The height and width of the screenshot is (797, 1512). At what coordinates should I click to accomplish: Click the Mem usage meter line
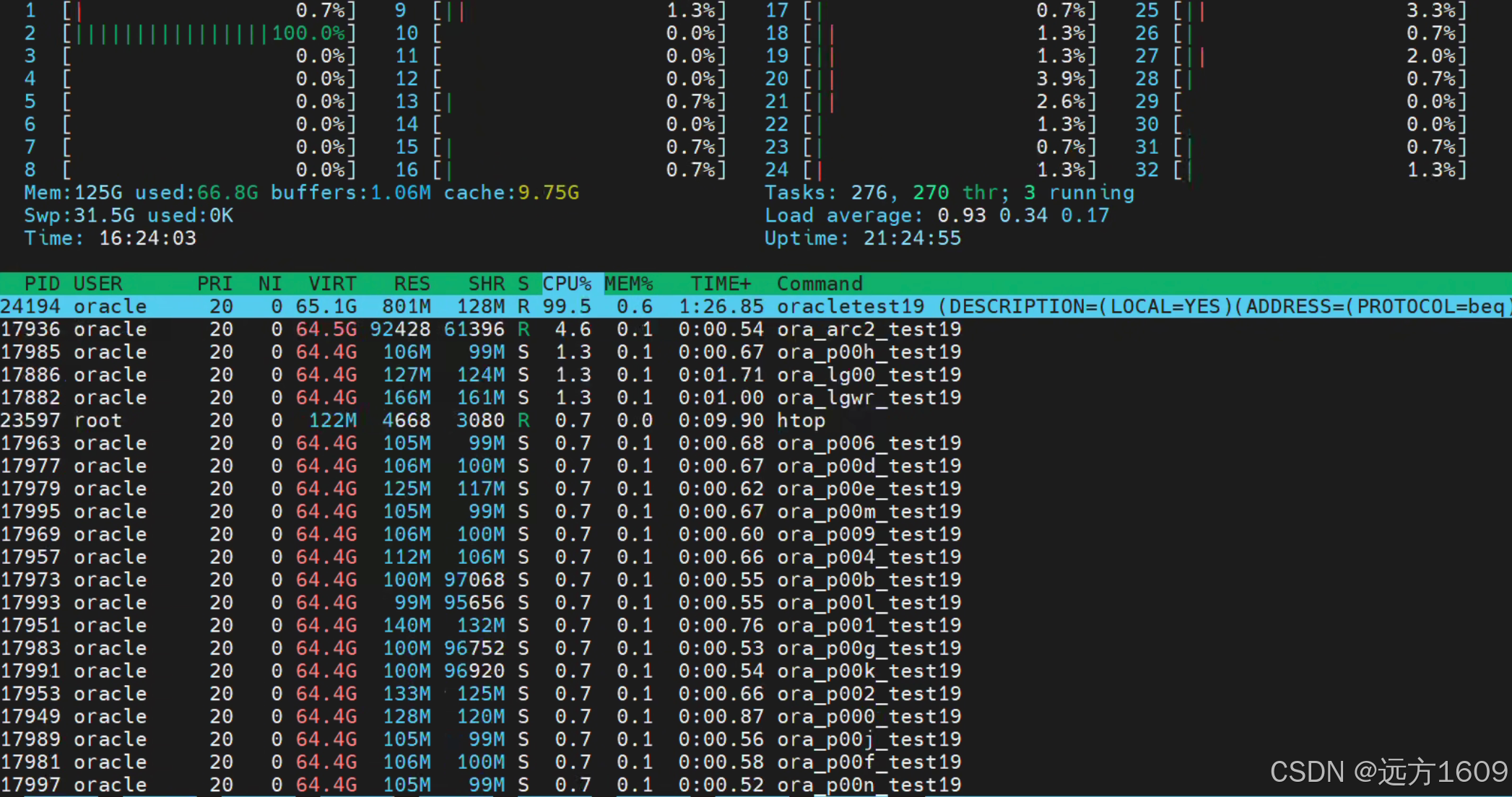[x=301, y=193]
